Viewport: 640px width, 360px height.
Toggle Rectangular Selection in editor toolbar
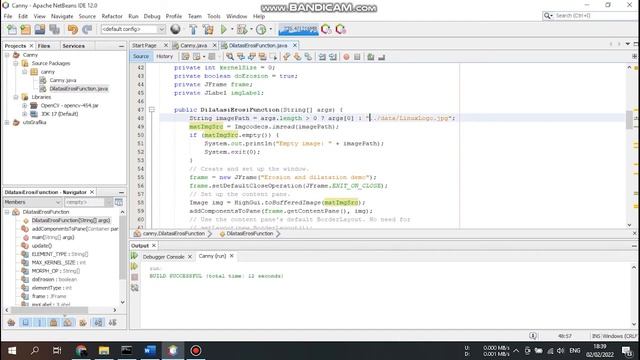point(273,57)
